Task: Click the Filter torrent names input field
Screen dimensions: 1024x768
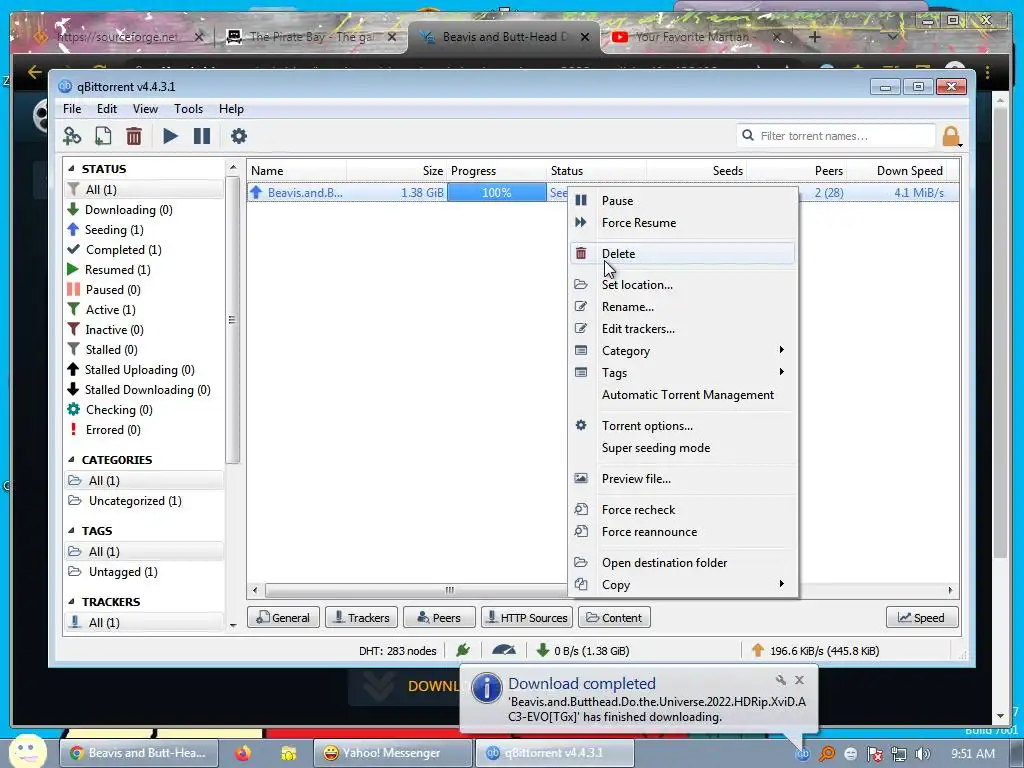Action: point(837,136)
